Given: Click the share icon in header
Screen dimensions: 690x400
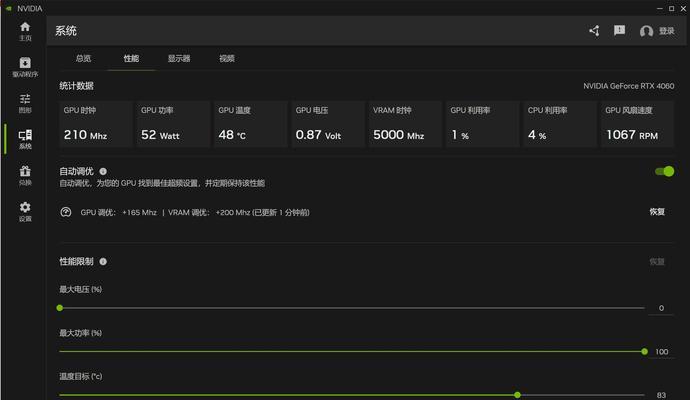Looking at the screenshot, I should point(594,31).
